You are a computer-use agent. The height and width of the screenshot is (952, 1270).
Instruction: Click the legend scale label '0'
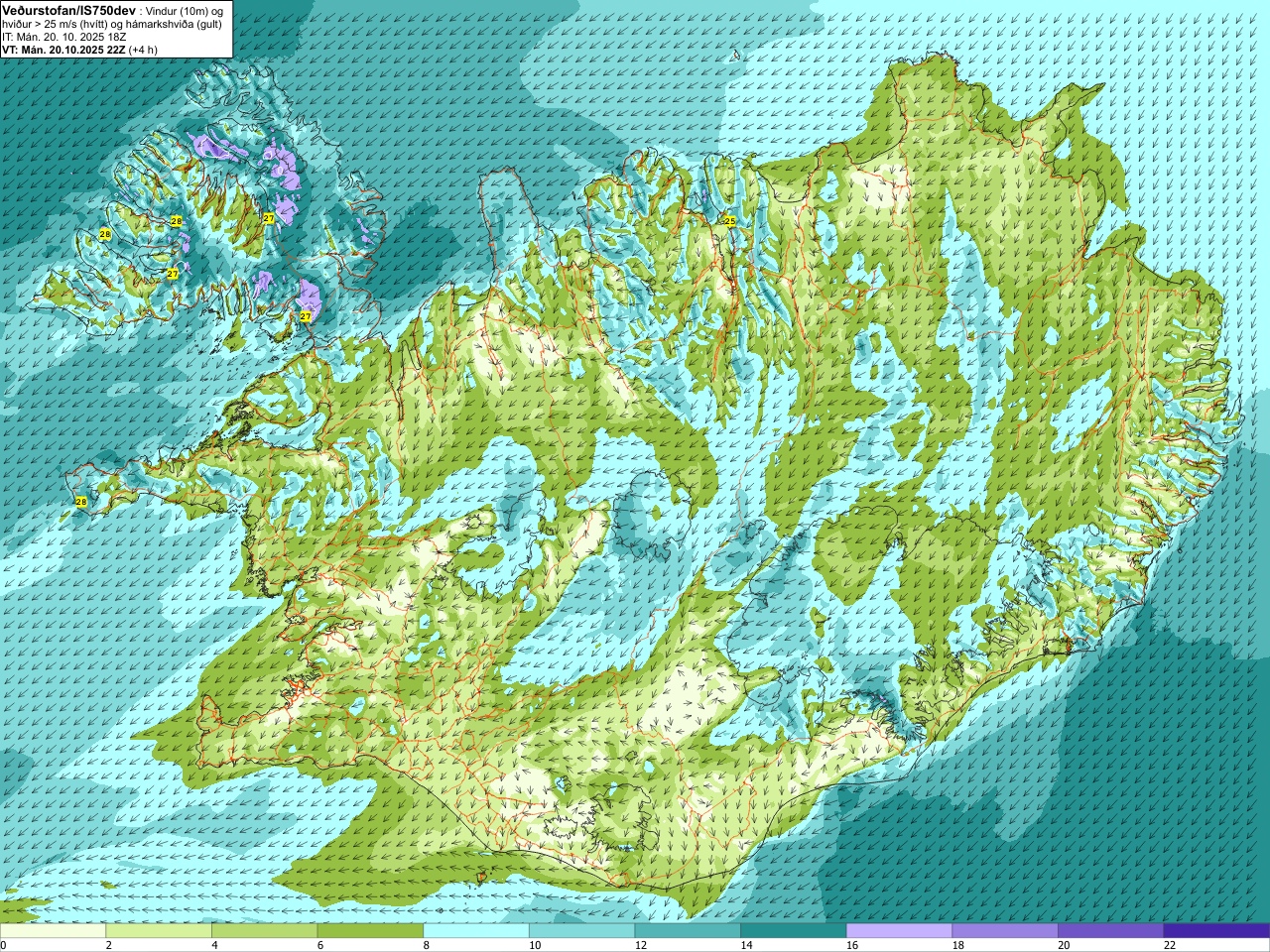click(x=3, y=945)
